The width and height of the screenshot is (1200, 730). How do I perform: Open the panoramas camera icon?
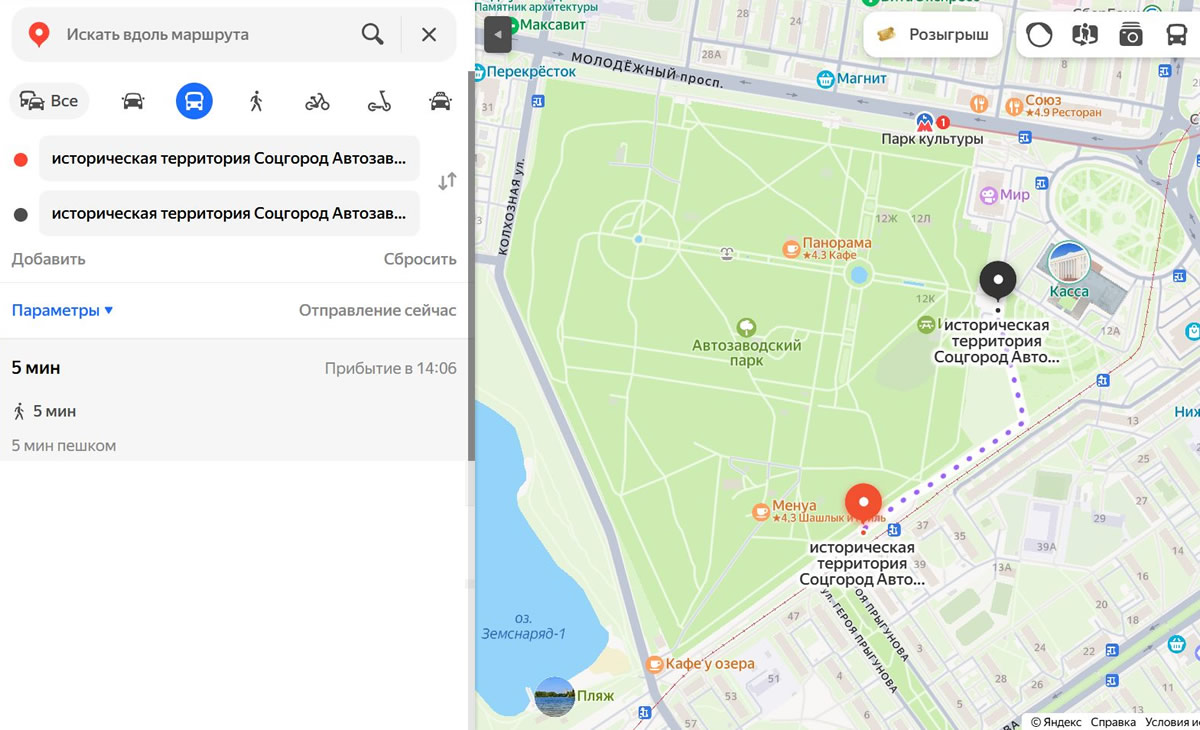tap(1131, 35)
